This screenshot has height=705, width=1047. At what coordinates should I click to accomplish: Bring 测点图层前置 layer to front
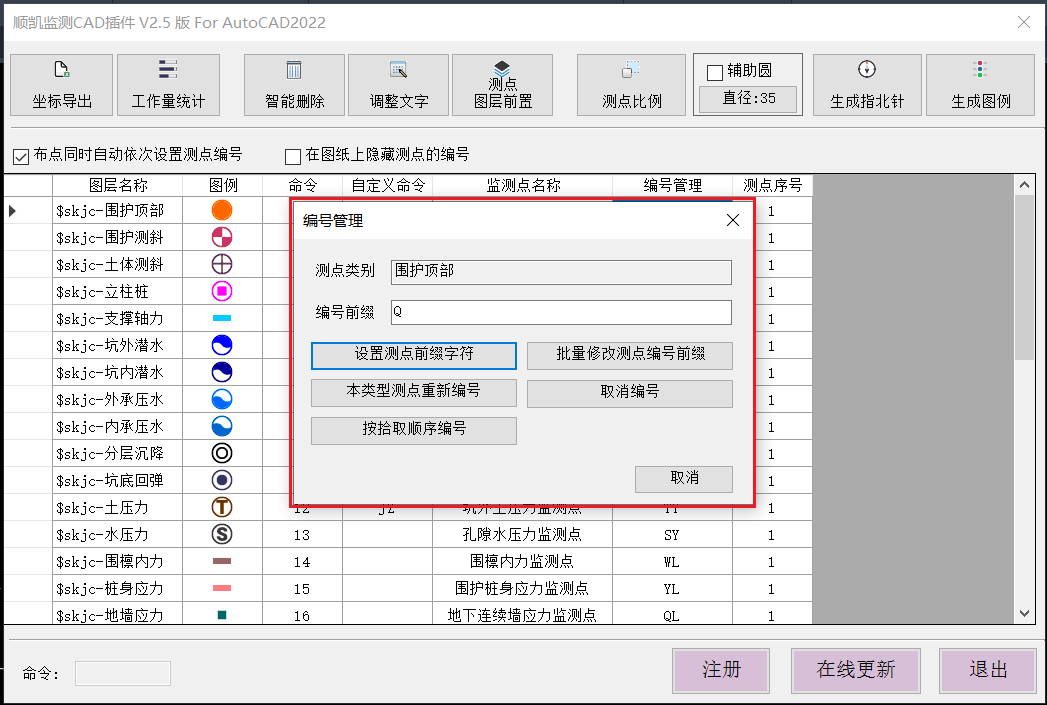pyautogui.click(x=502, y=84)
